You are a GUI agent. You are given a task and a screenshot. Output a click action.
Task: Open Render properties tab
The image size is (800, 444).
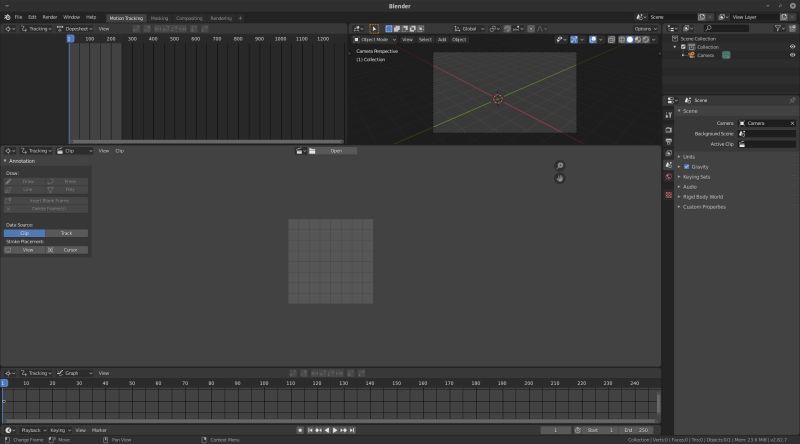(x=668, y=130)
